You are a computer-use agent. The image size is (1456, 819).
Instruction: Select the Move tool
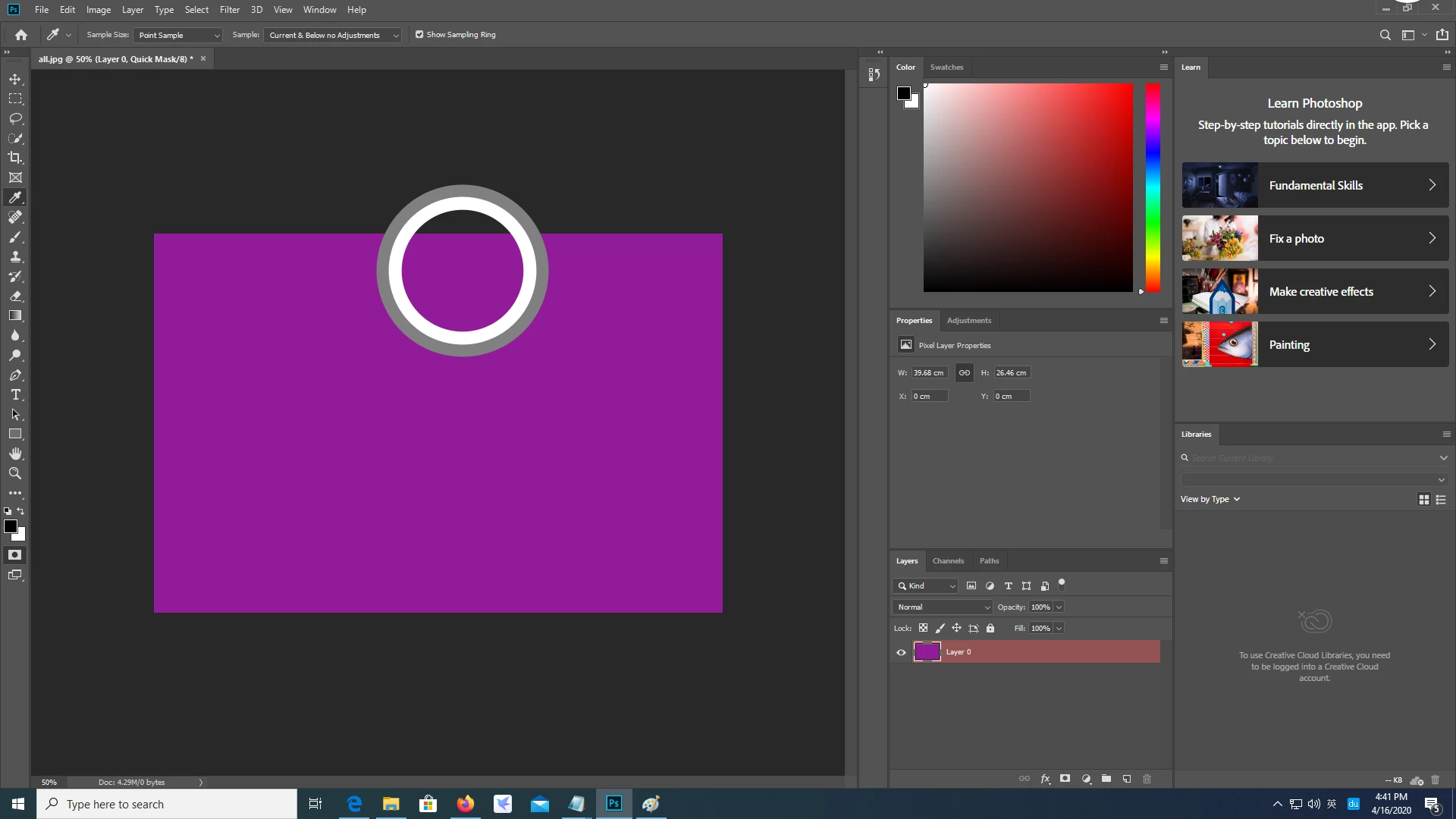tap(15, 79)
